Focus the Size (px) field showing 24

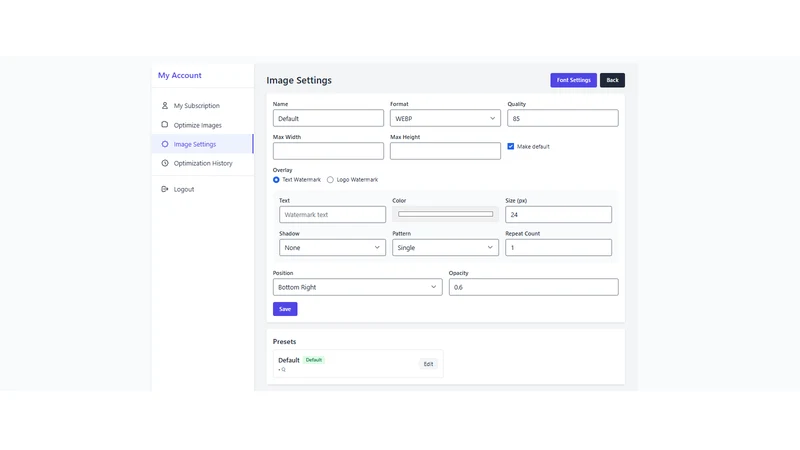(x=558, y=214)
